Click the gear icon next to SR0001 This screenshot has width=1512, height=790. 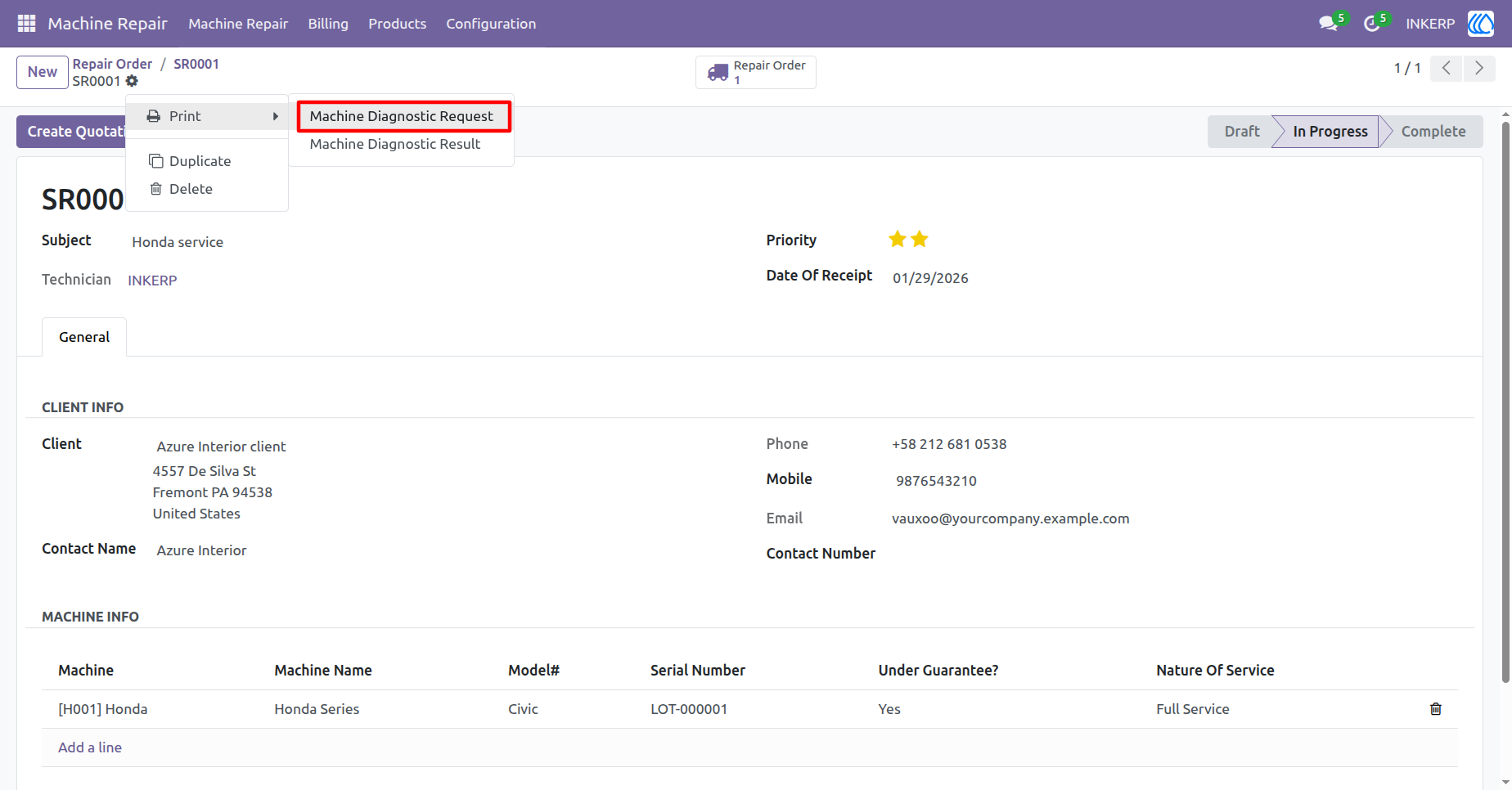(132, 81)
